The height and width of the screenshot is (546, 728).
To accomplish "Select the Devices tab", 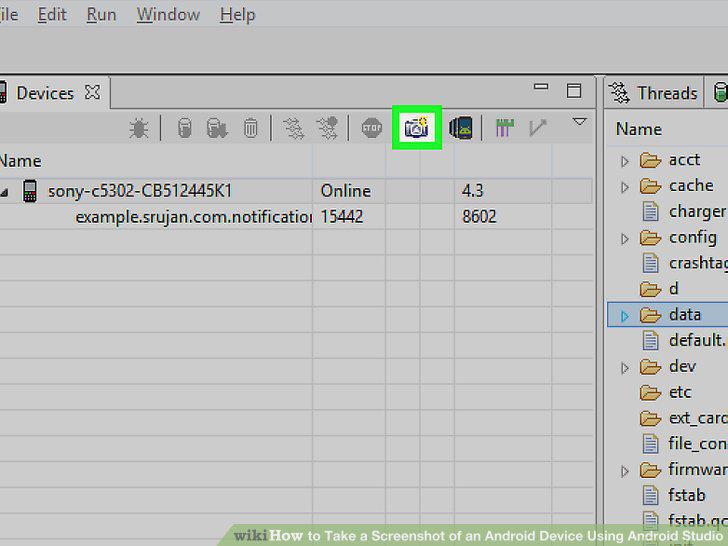I will point(45,93).
